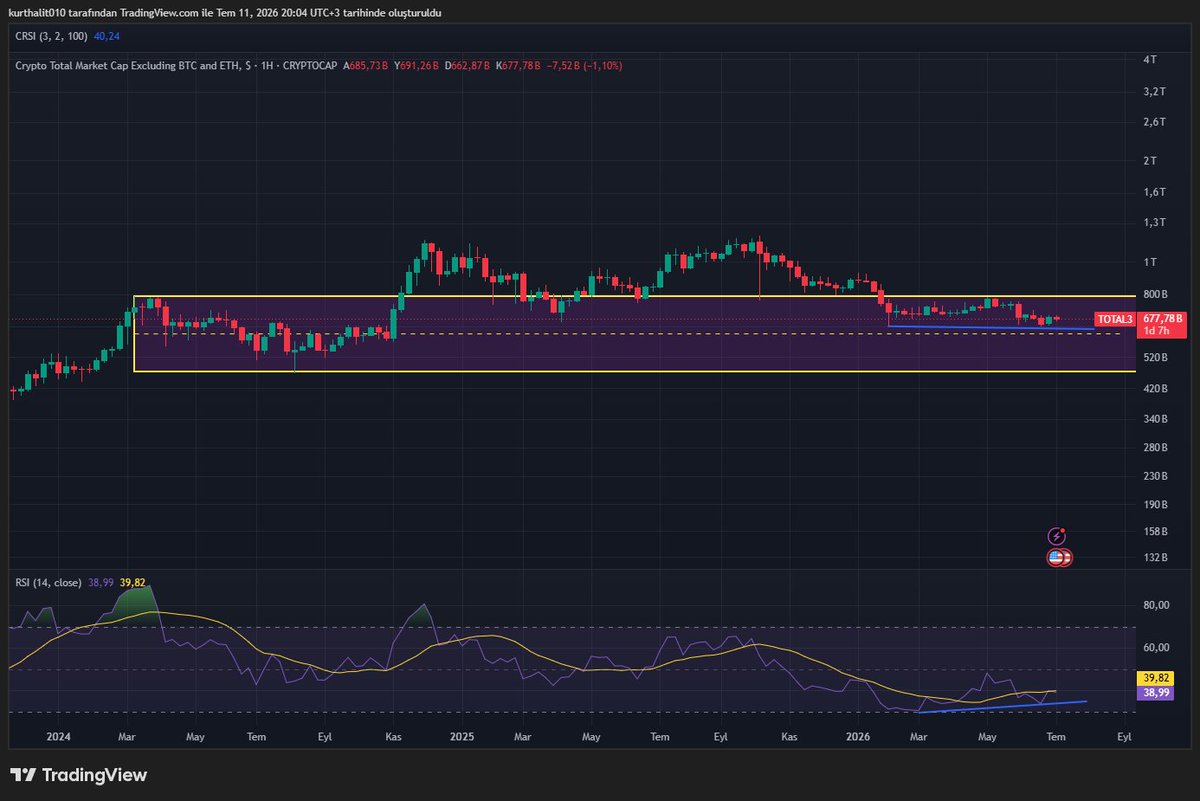Click the 132 B price axis label
This screenshot has height=801, width=1200.
pyautogui.click(x=1156, y=557)
